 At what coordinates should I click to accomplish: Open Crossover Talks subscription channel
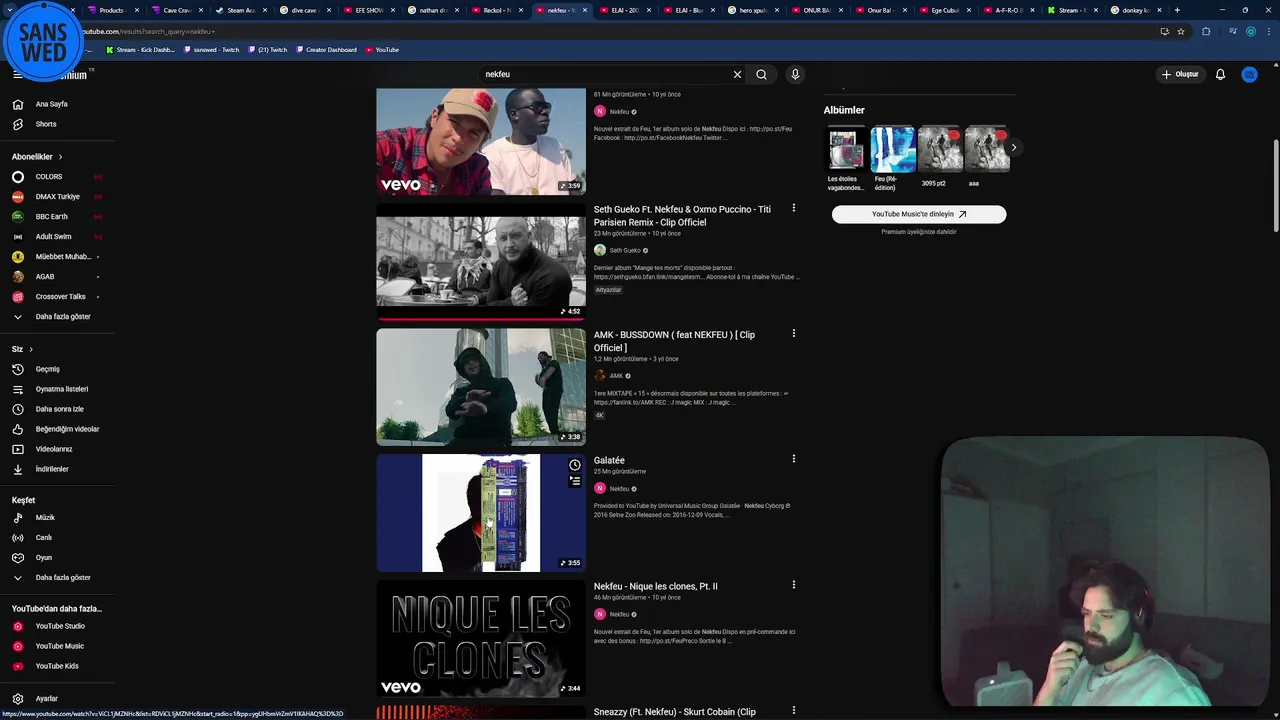click(x=57, y=297)
